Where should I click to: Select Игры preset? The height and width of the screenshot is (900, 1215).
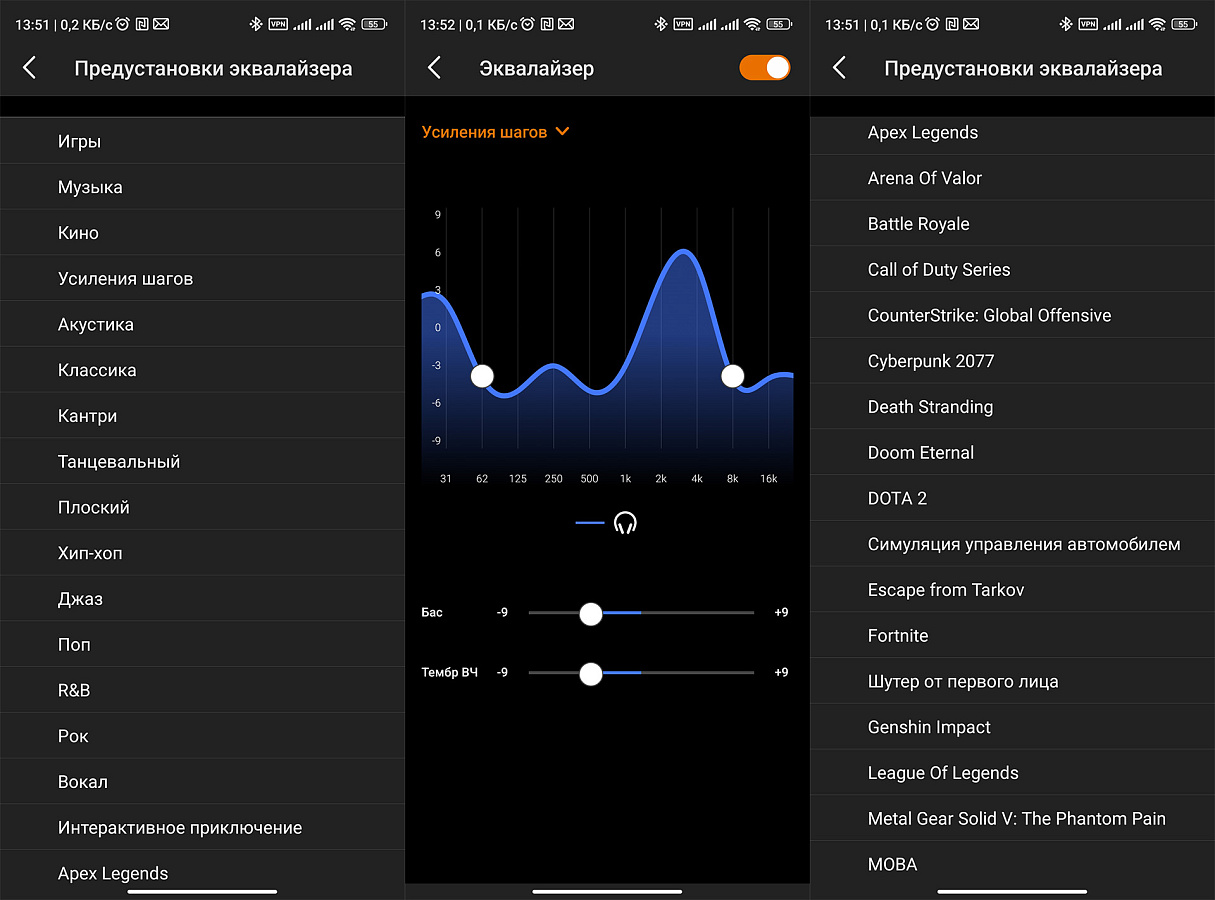[202, 142]
